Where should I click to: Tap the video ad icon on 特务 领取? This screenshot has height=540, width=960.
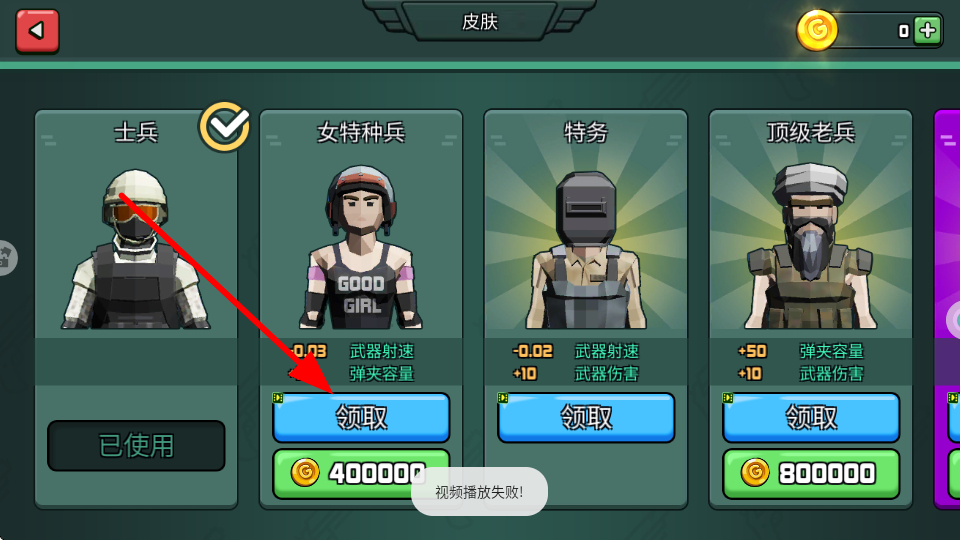click(x=503, y=398)
